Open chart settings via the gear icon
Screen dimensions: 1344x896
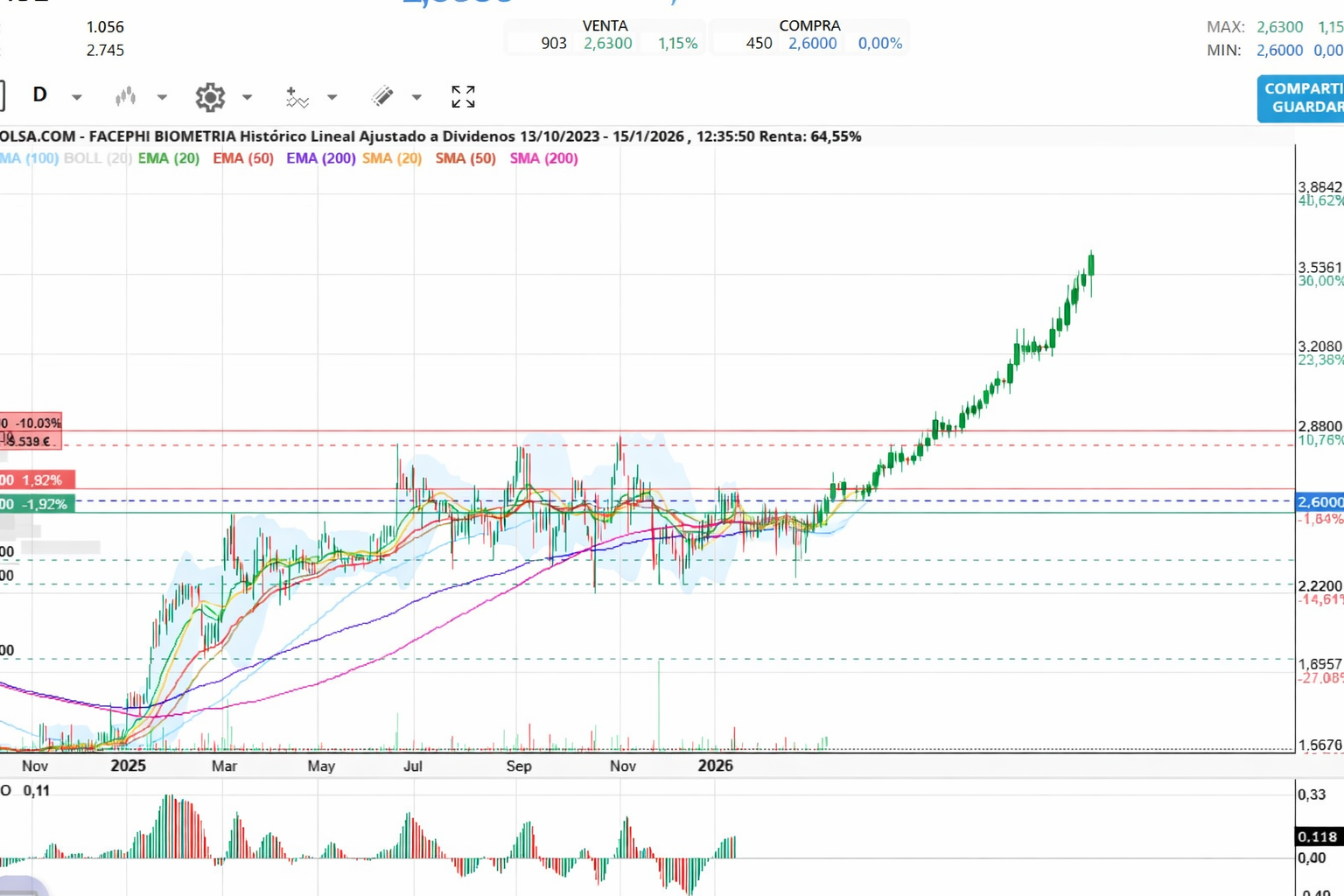[209, 97]
